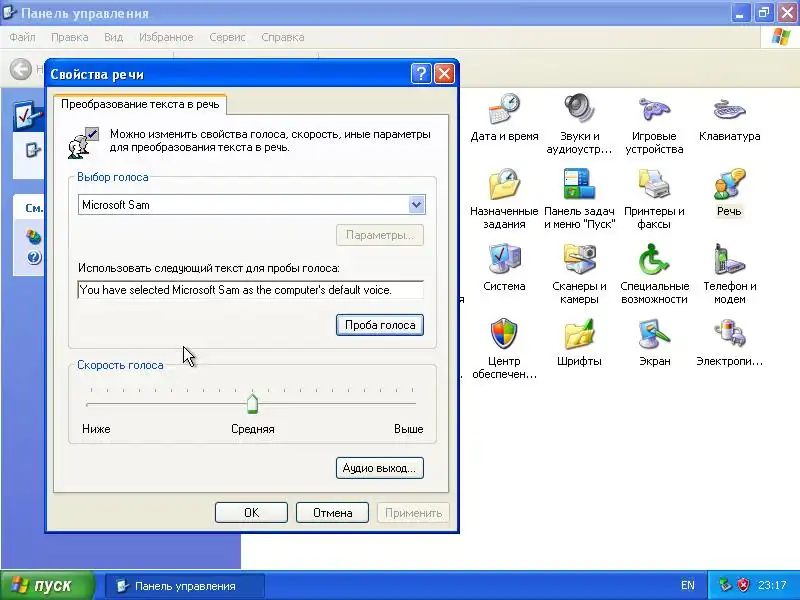Open the voice selection dropdown arrow
The width and height of the screenshot is (800, 600).
416,205
